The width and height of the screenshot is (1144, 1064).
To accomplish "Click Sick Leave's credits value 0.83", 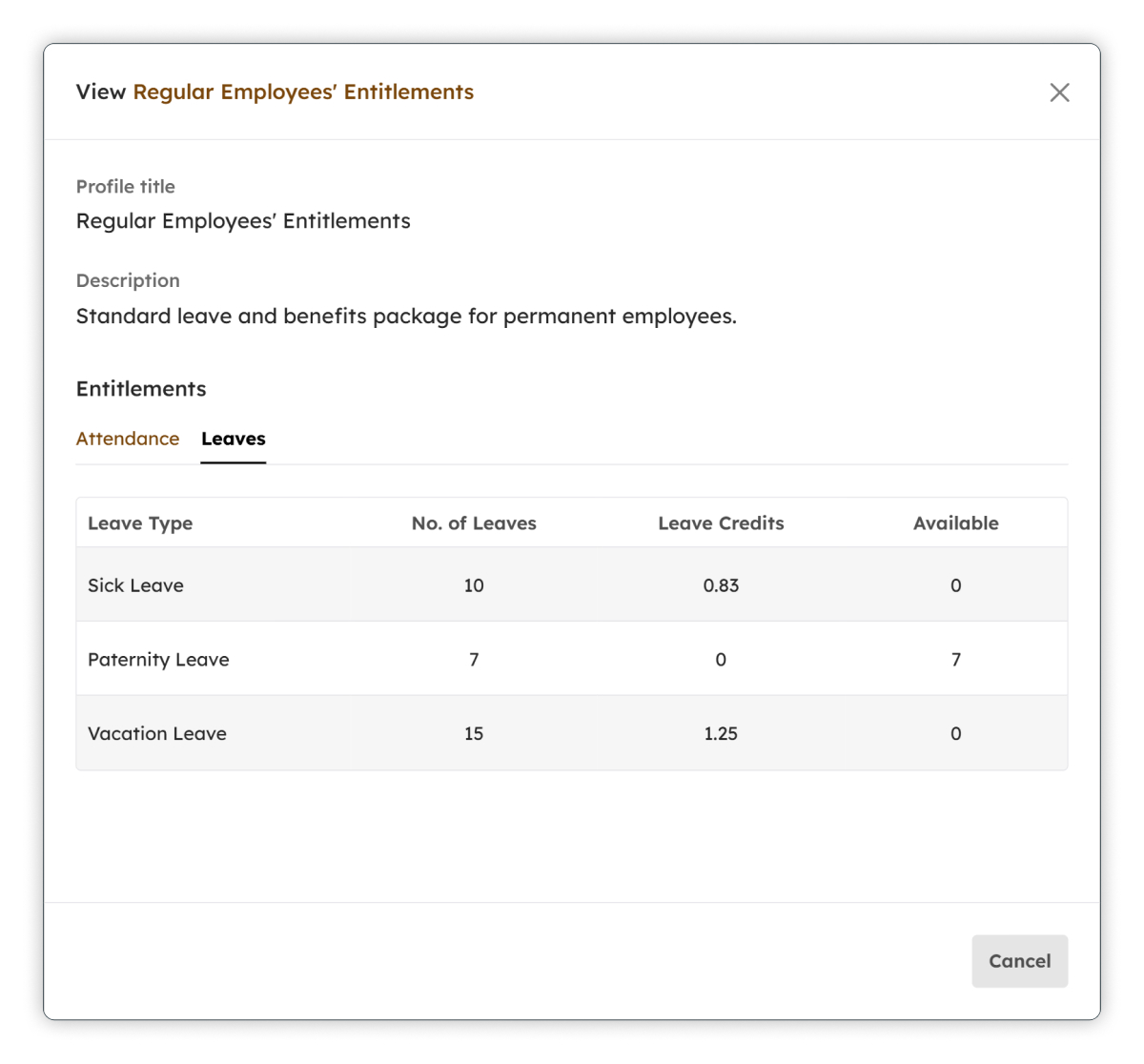I will pyautogui.click(x=721, y=585).
